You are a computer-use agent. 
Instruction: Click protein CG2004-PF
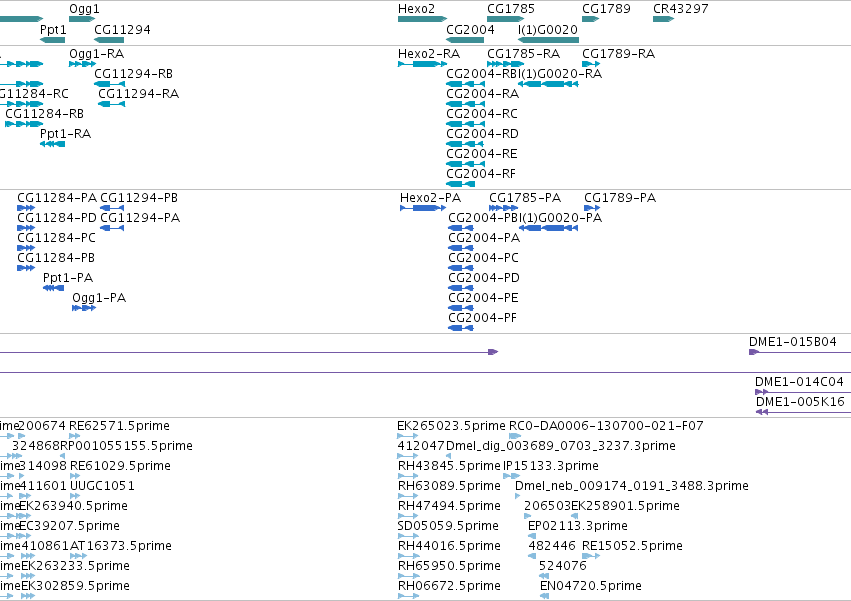point(461,328)
